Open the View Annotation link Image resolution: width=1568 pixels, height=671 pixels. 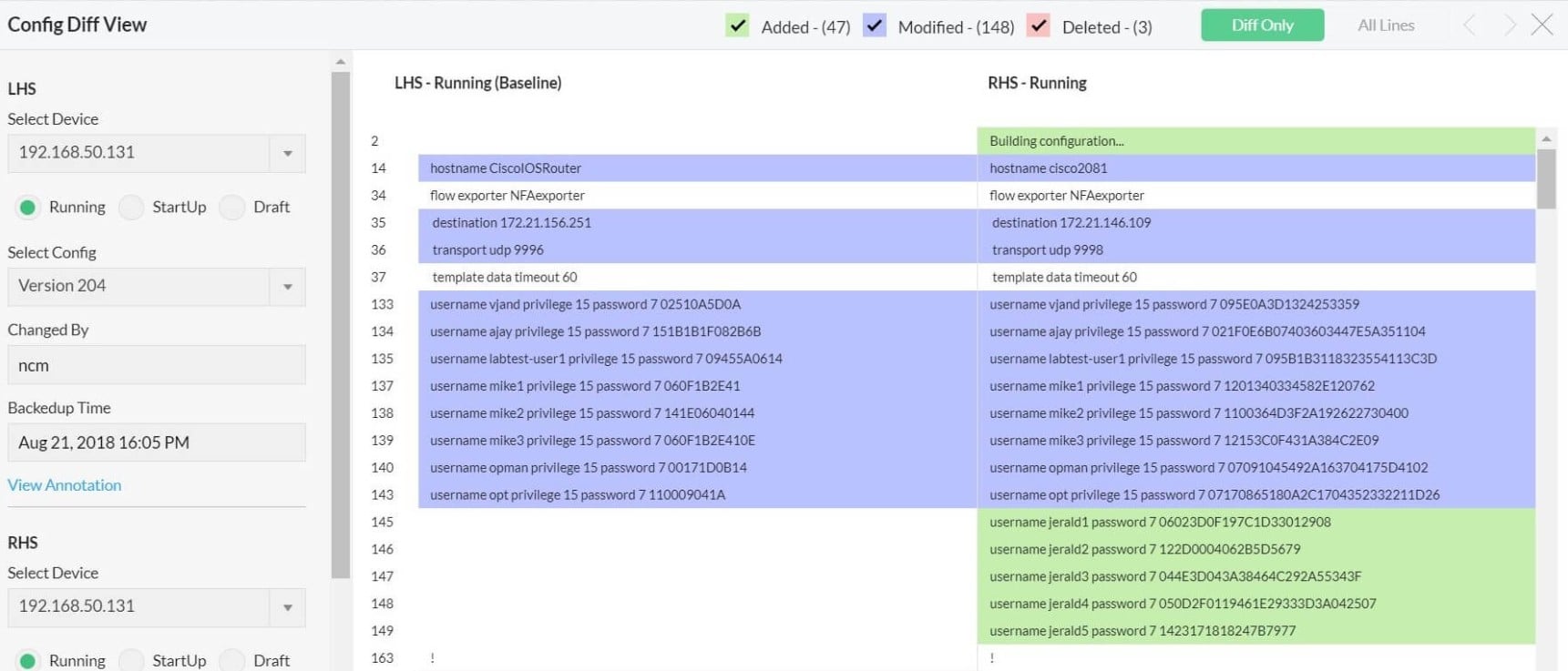[65, 485]
